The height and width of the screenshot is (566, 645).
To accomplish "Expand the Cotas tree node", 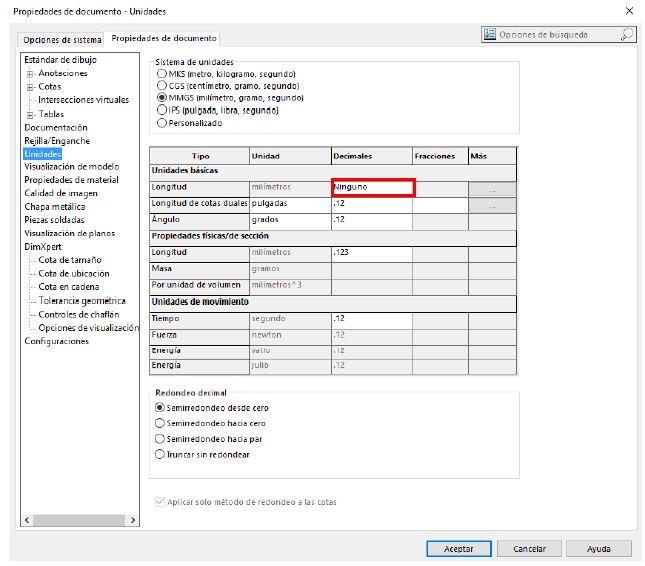I will tap(30, 87).
